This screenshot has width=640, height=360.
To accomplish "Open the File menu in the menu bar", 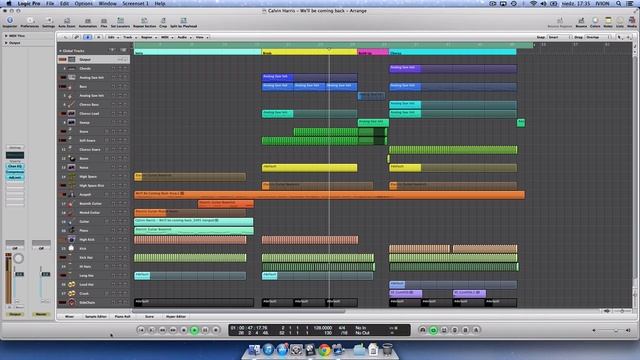I will (50, 3).
